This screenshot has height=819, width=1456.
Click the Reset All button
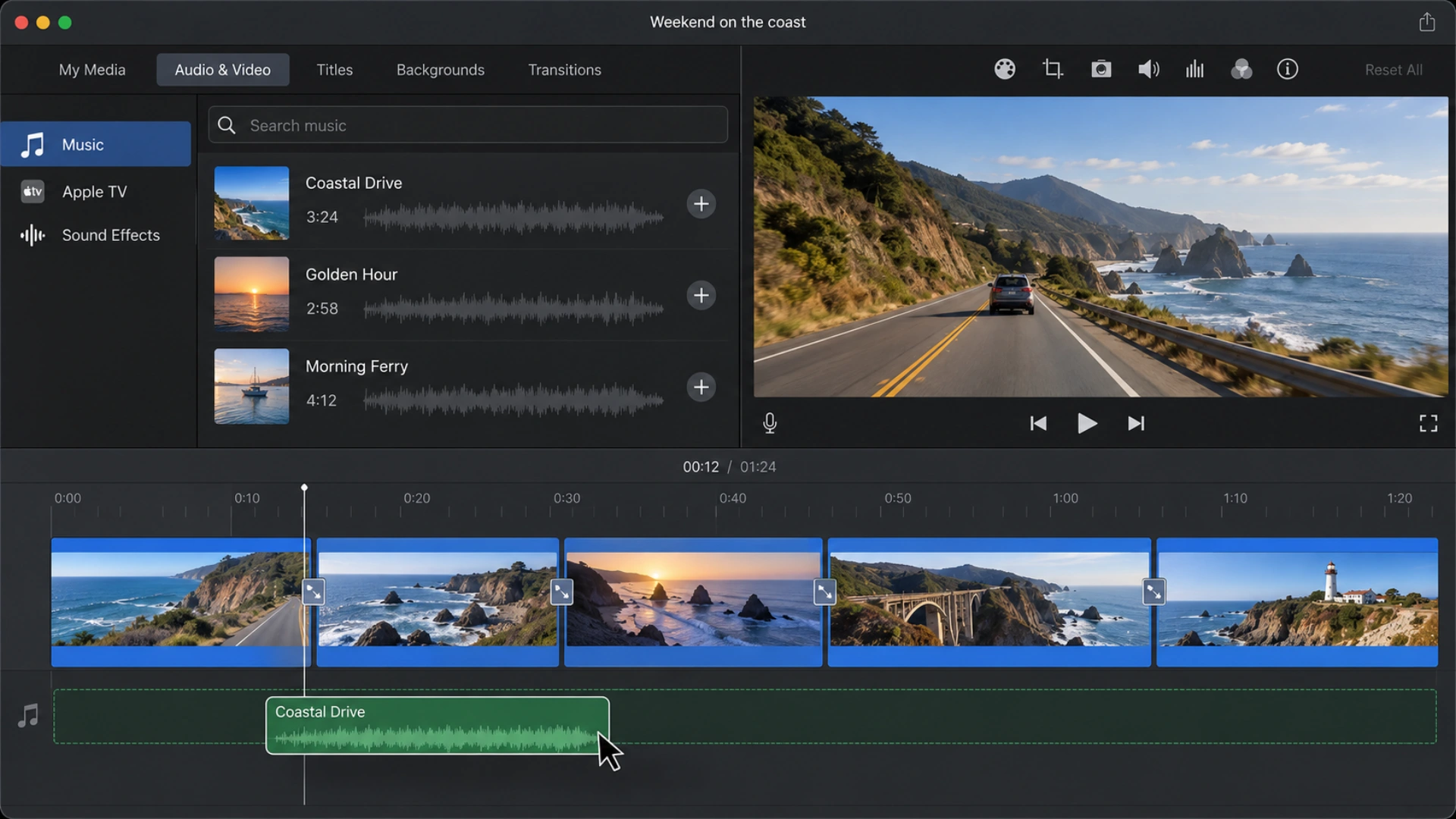click(x=1394, y=70)
